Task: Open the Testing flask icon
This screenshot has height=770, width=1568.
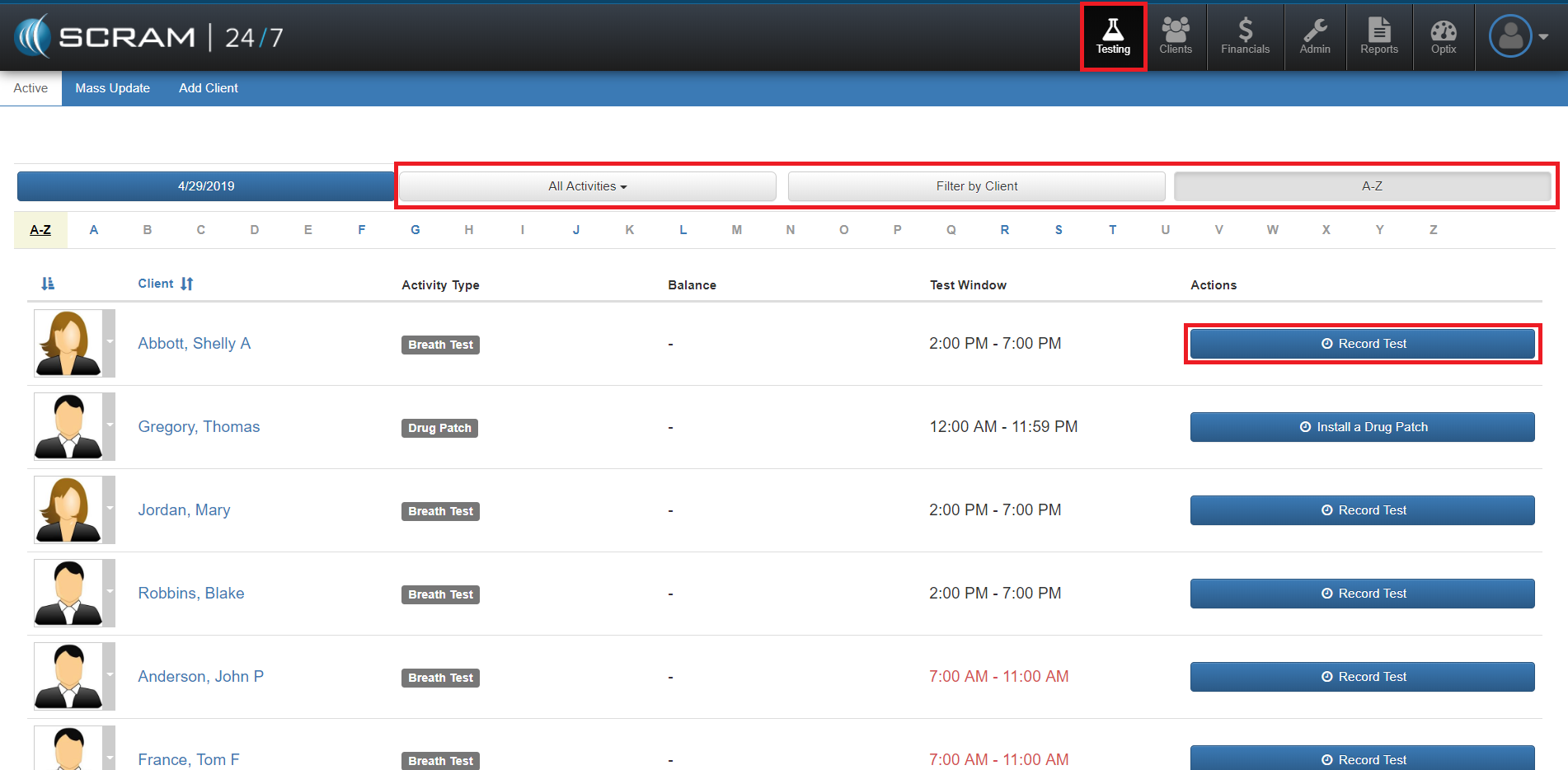Action: point(1113,36)
